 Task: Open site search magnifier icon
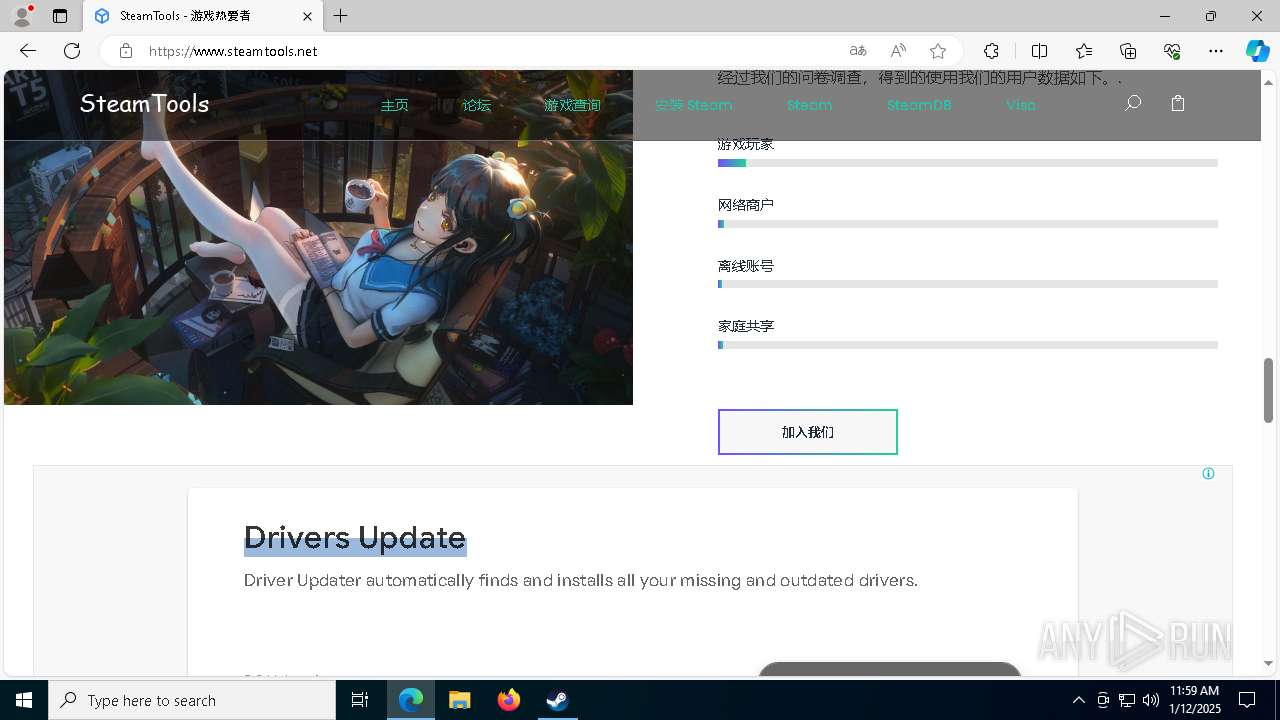(x=1133, y=103)
